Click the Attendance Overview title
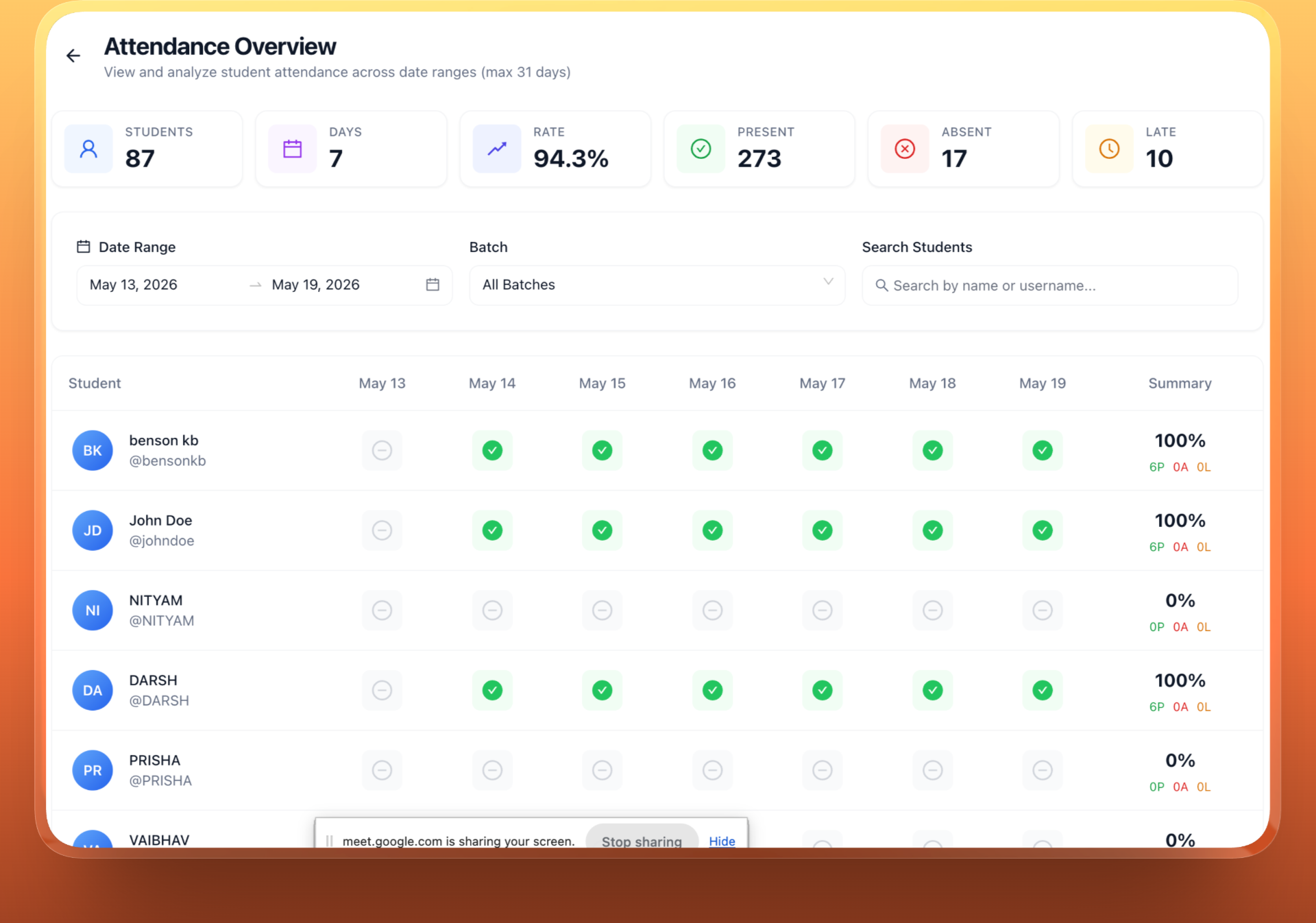Screen dimensions: 1316x923 [x=220, y=47]
